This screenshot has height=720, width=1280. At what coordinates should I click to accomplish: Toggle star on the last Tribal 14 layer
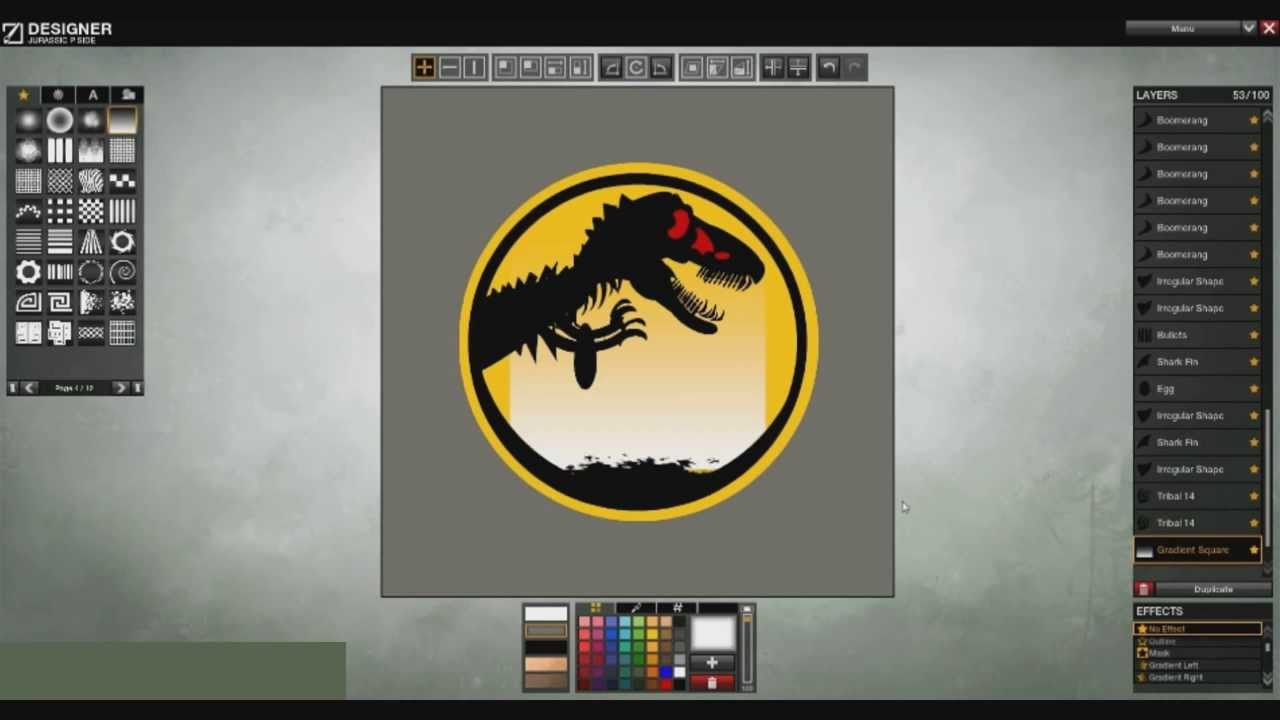click(1254, 523)
